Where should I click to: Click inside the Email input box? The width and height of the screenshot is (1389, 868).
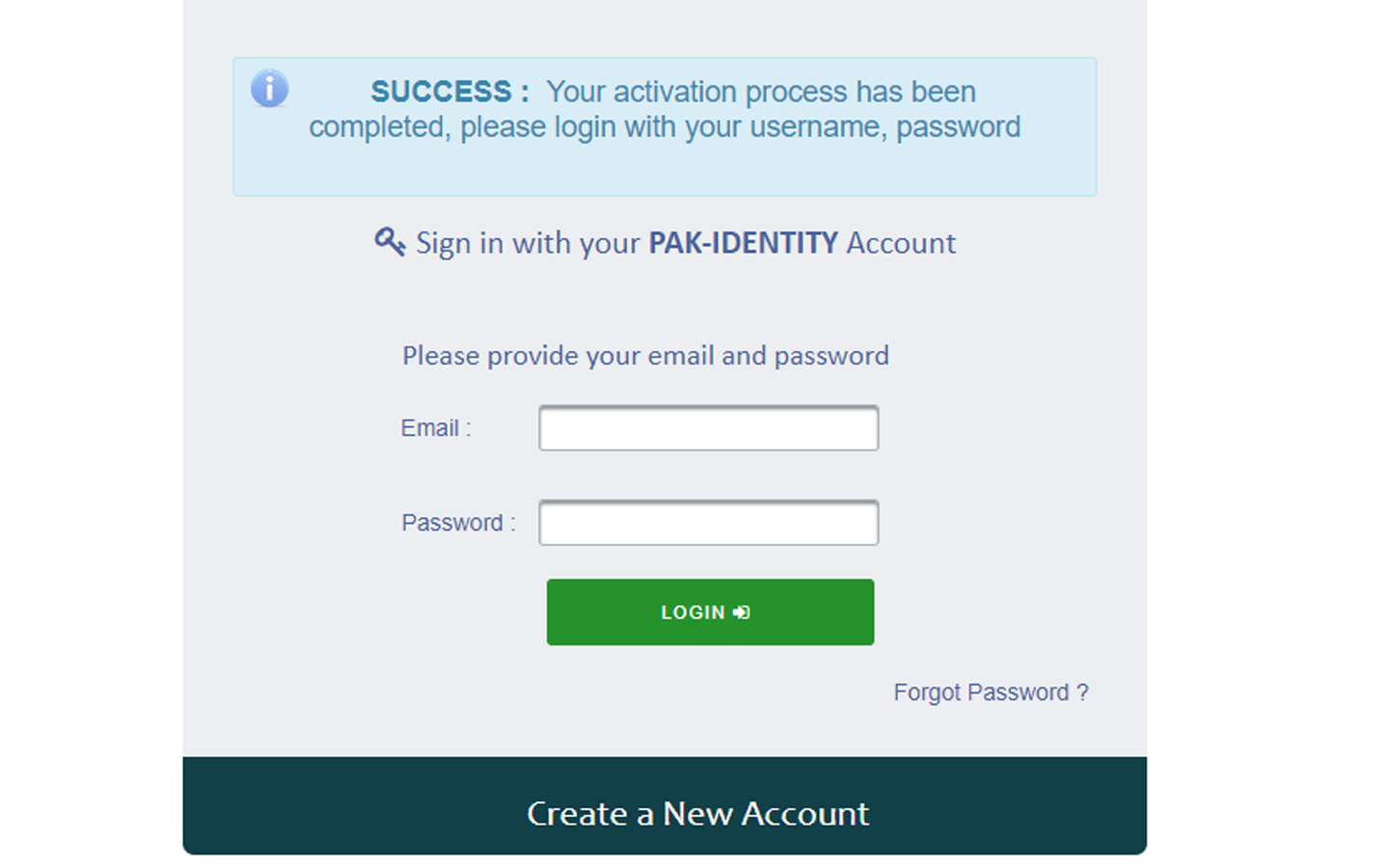[x=708, y=427]
